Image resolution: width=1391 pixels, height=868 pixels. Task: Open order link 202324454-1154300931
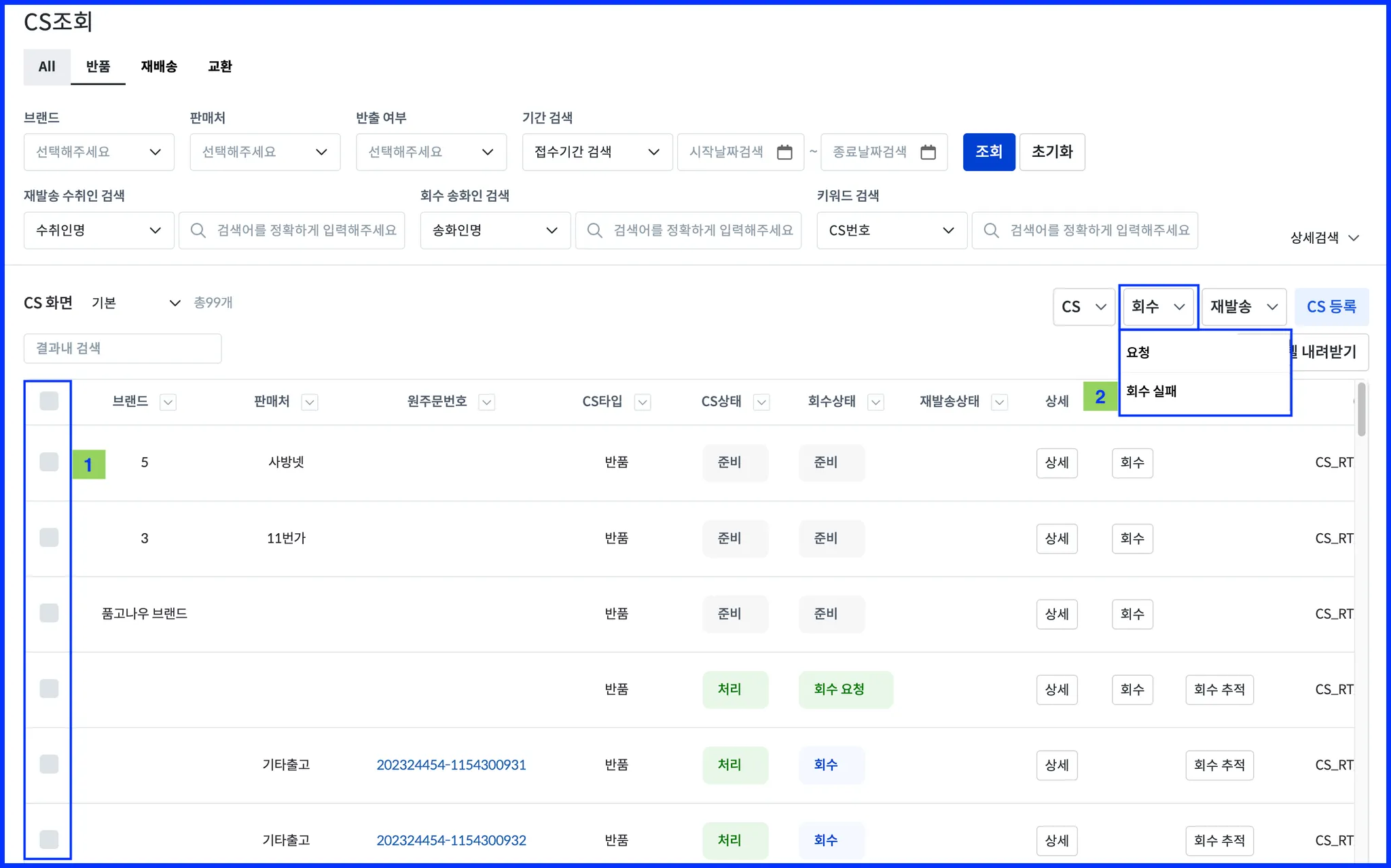point(451,765)
